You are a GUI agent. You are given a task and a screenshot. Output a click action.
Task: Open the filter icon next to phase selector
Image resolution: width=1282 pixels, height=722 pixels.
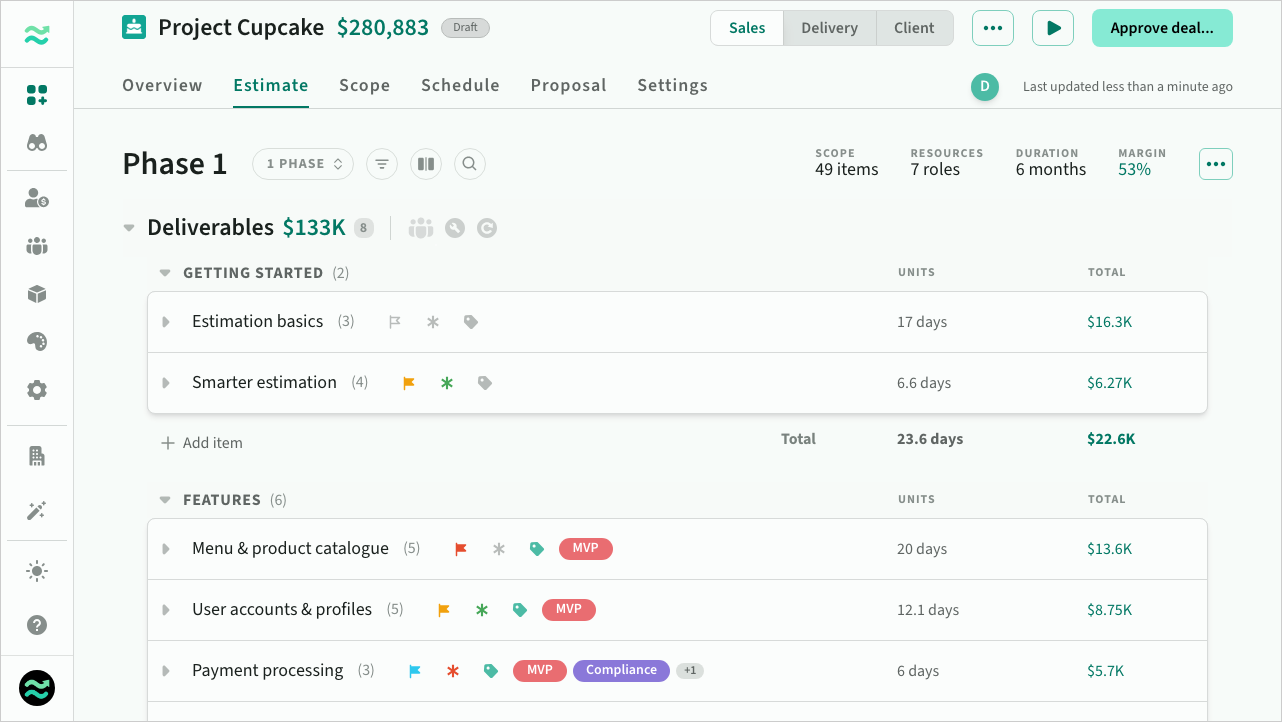(x=382, y=164)
